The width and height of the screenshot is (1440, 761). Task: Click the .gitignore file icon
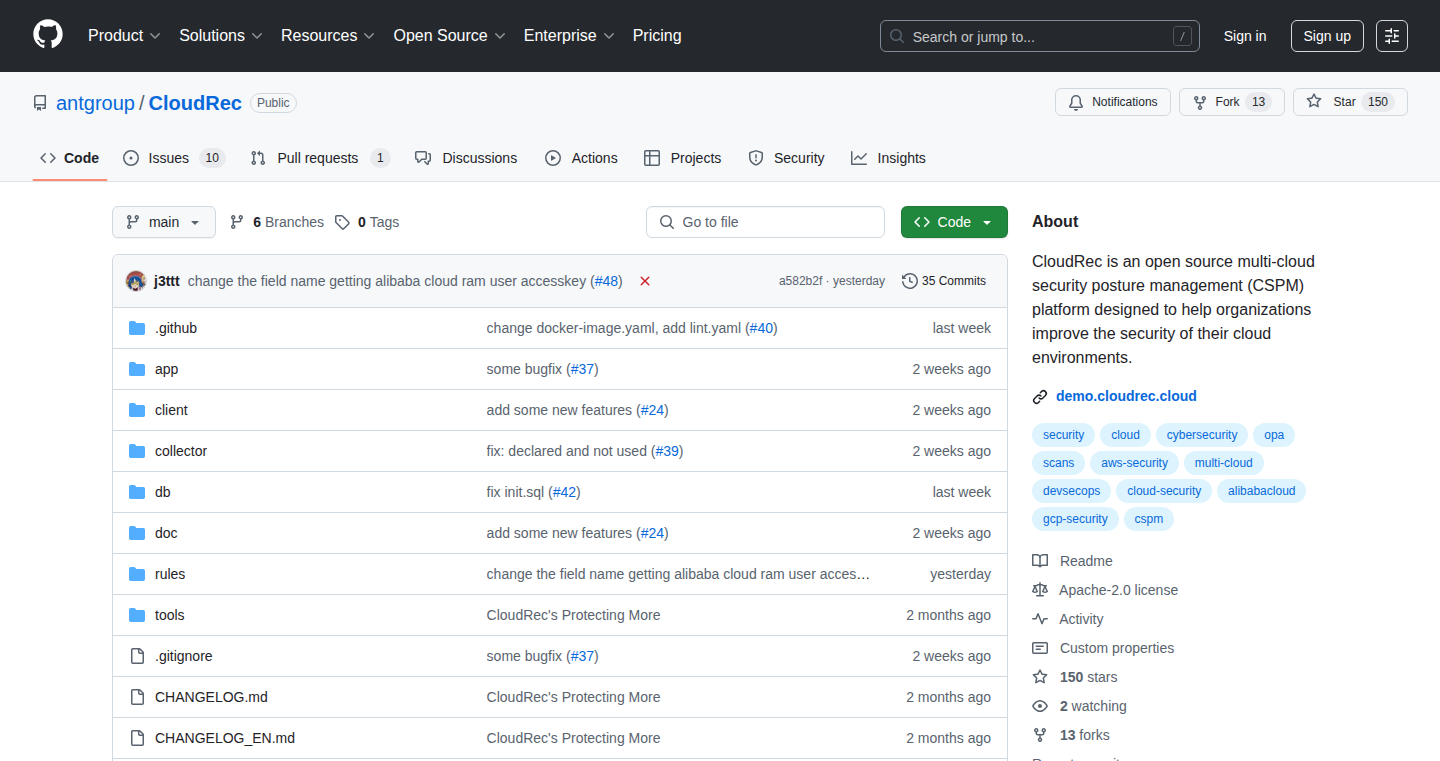pos(137,656)
